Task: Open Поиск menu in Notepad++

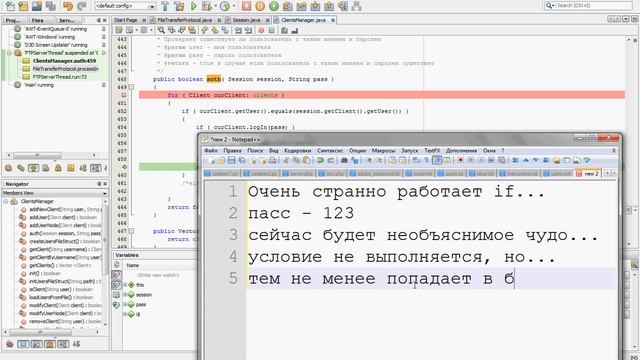Action: [x=255, y=151]
